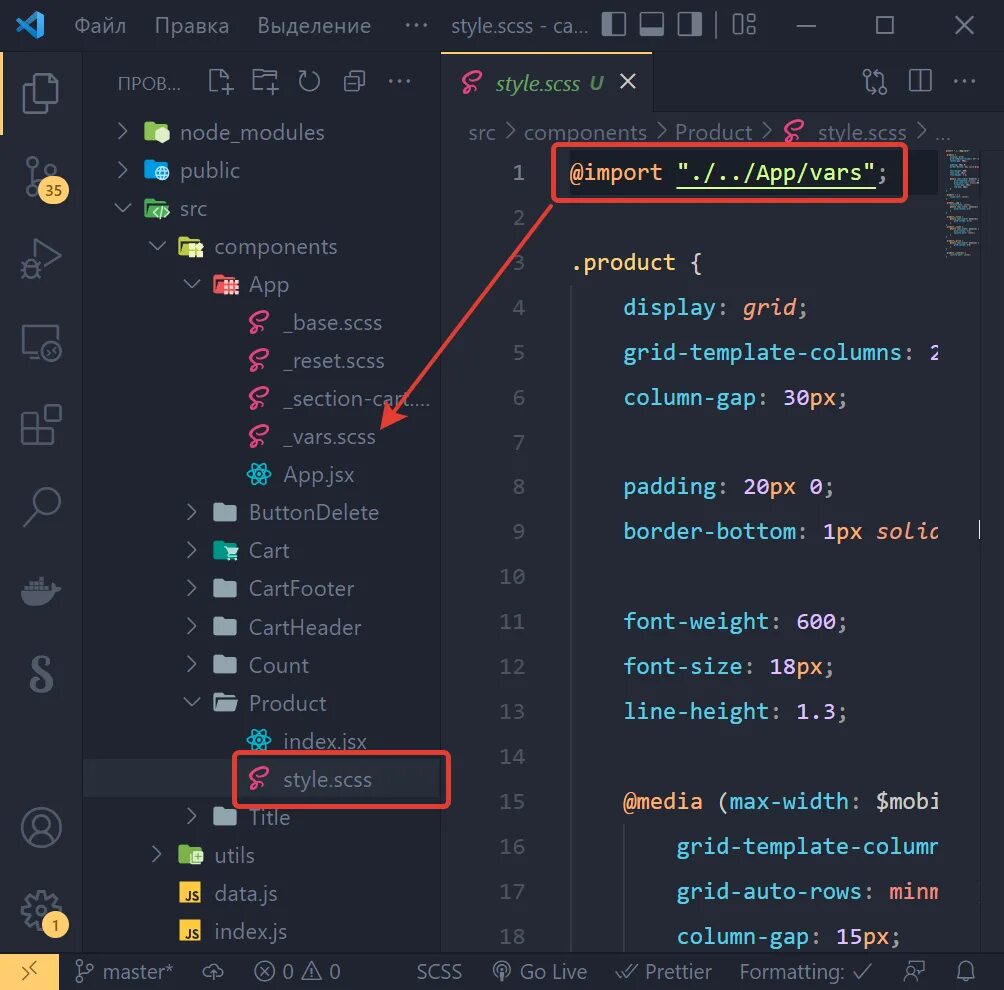Open notifications bell in status bar

tap(966, 971)
